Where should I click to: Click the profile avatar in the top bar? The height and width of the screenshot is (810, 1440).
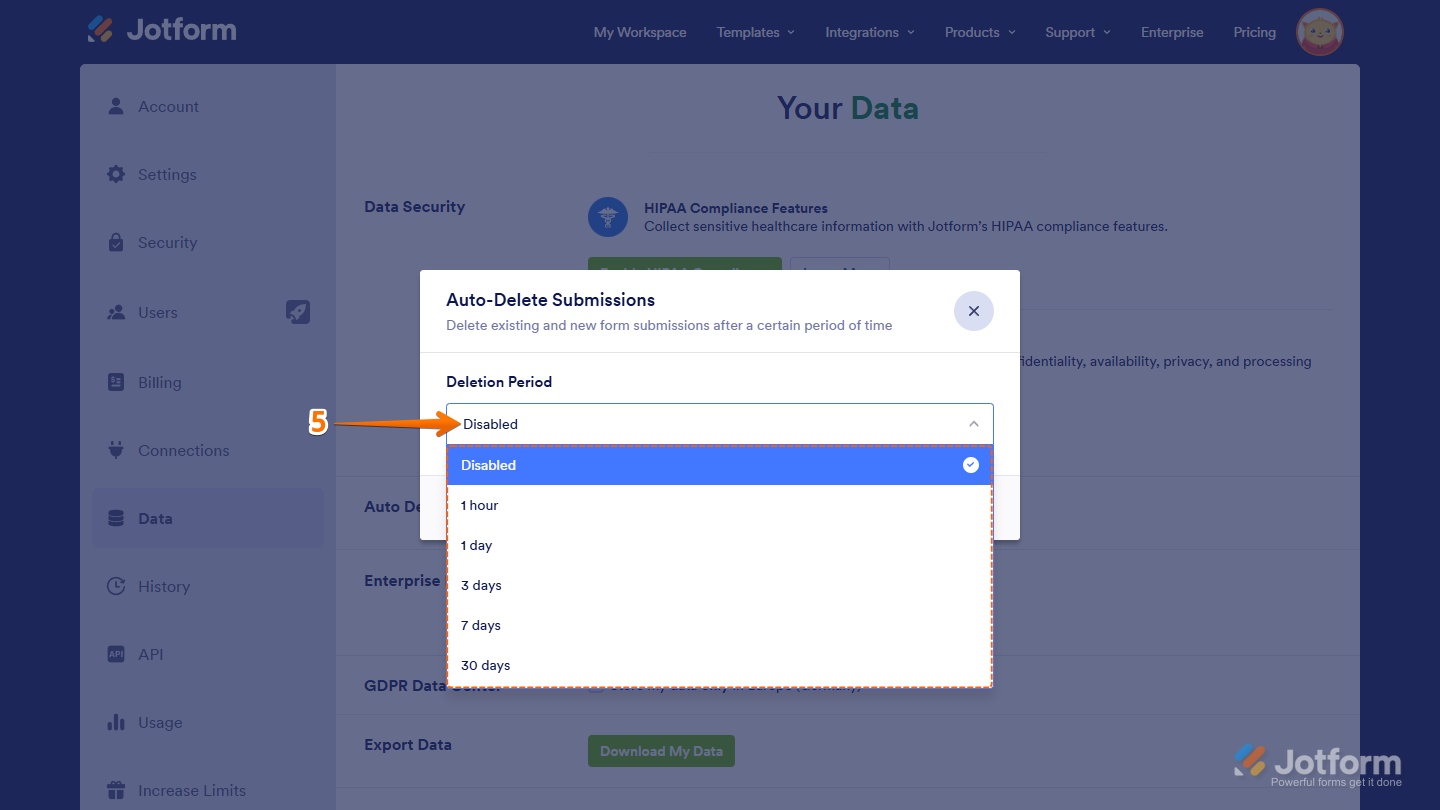point(1318,32)
